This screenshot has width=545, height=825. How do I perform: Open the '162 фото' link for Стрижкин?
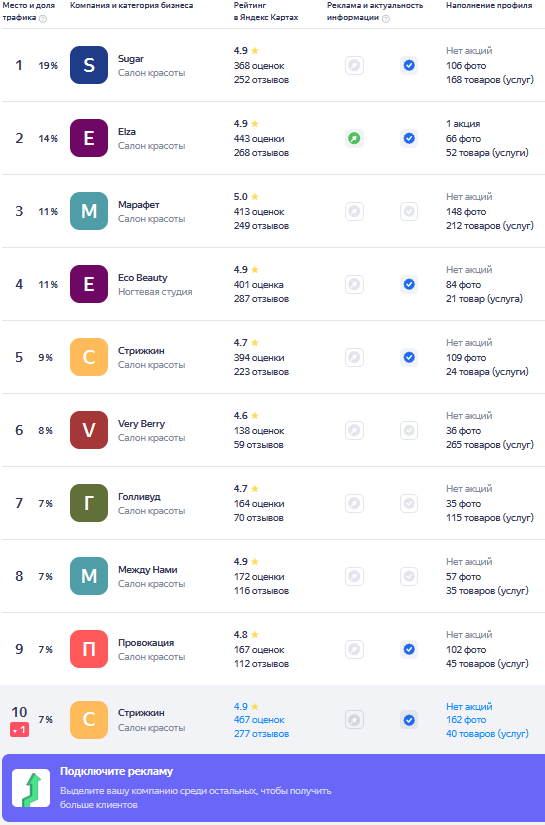466,720
